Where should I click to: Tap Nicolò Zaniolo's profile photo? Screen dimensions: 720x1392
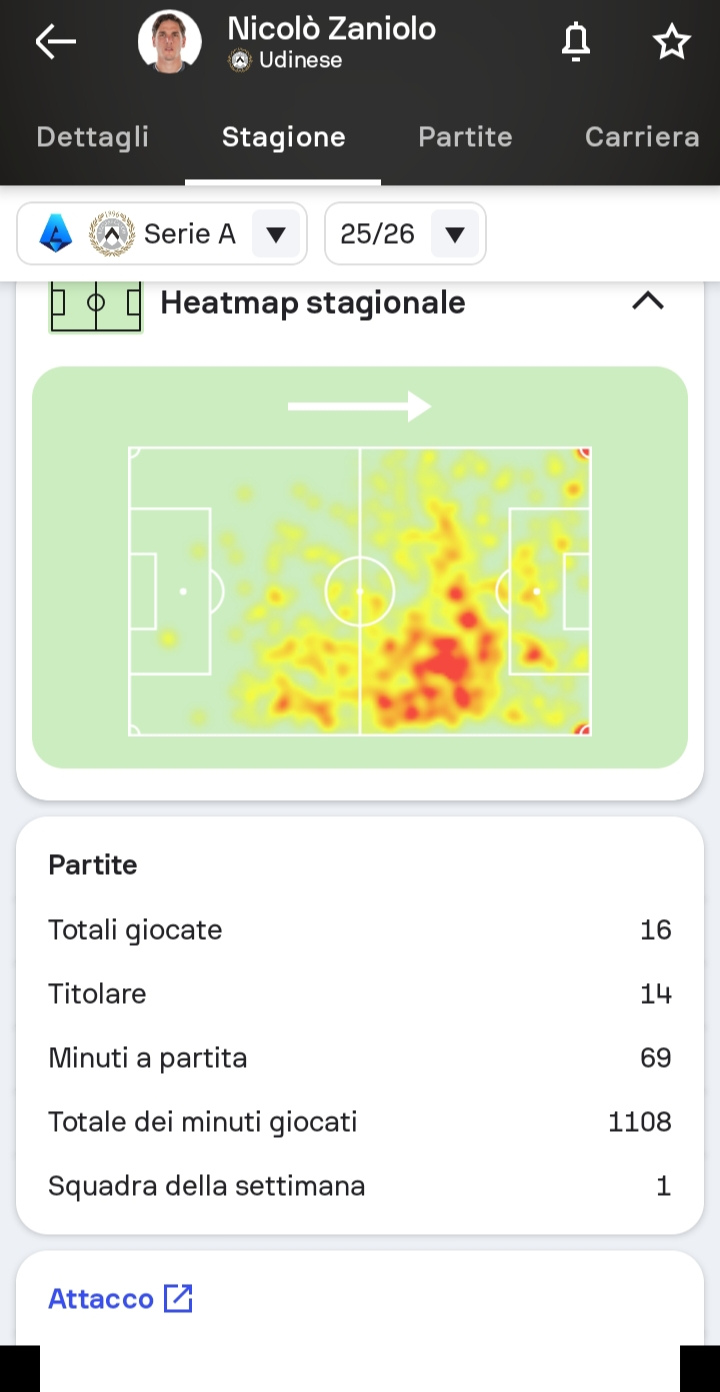pyautogui.click(x=169, y=41)
